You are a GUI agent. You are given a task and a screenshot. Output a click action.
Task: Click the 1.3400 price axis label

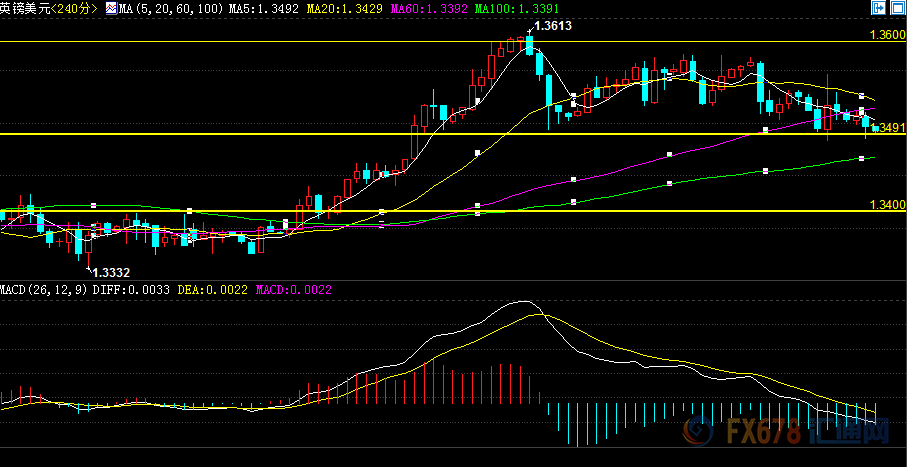[887, 204]
